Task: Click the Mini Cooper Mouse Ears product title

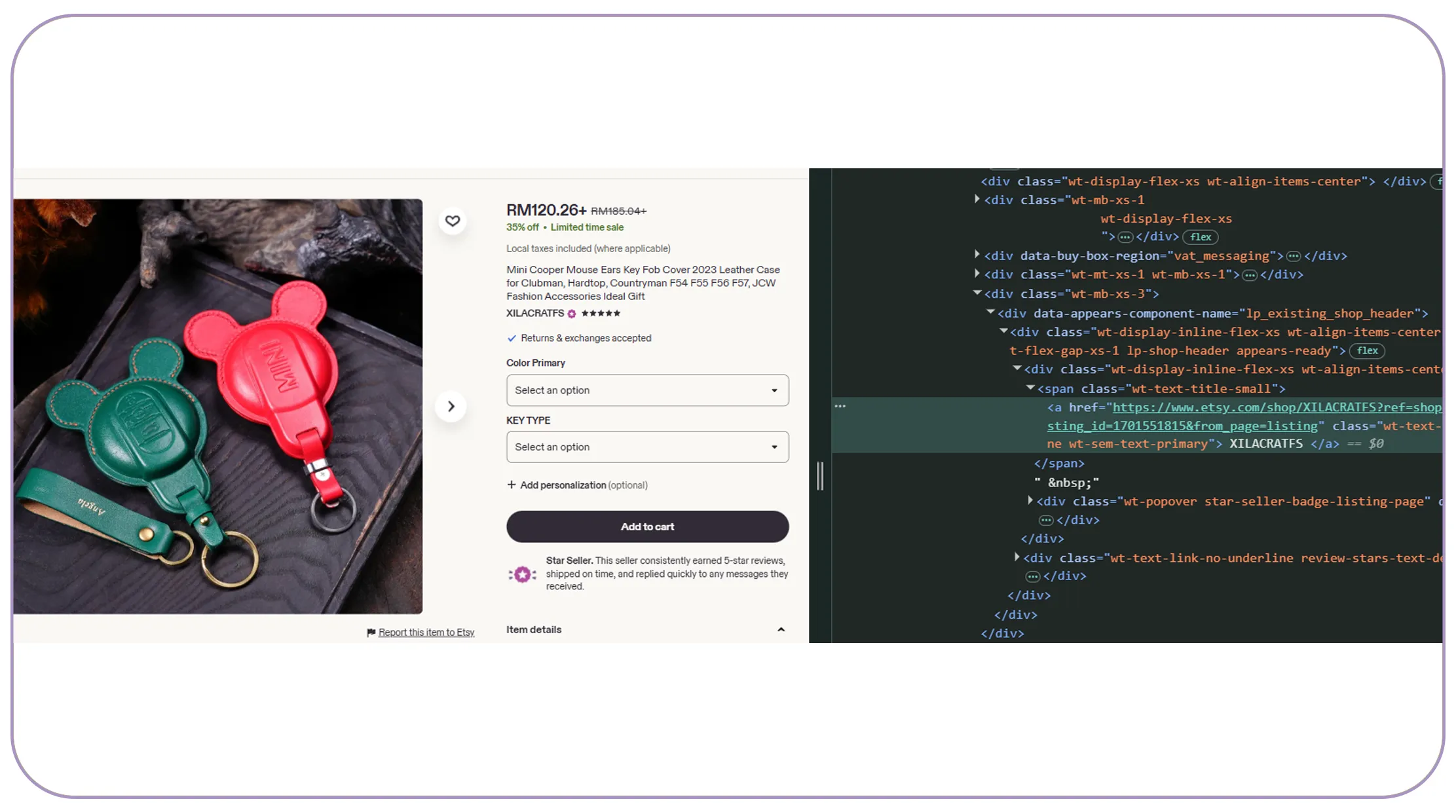Action: coord(643,283)
